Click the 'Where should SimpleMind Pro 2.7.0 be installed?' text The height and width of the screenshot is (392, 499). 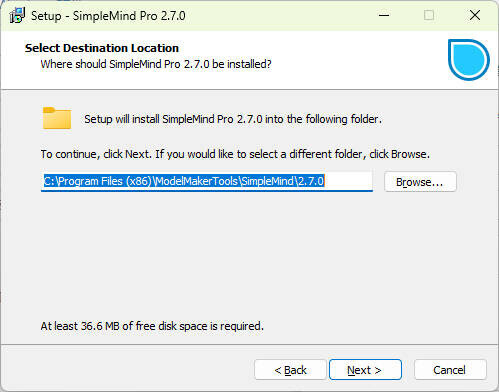[x=156, y=64]
